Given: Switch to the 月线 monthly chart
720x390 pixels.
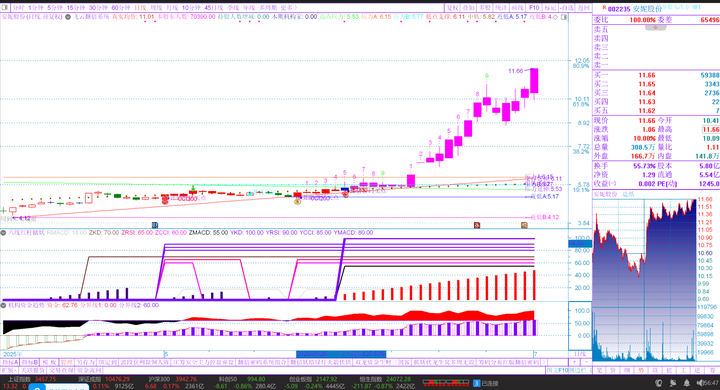Looking at the screenshot, I should pos(172,8).
